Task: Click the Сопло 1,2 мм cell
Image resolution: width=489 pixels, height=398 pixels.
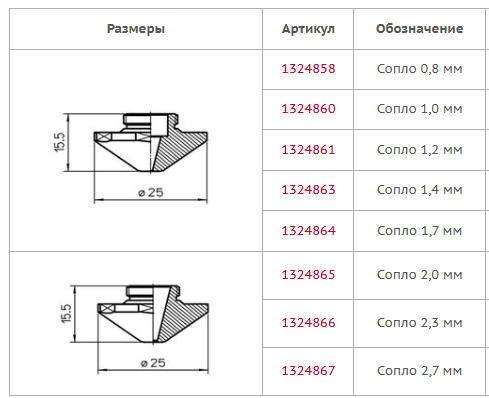Action: 419,150
